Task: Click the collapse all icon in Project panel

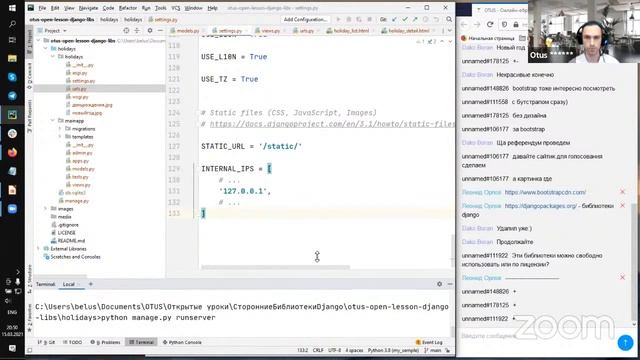Action: click(137, 31)
